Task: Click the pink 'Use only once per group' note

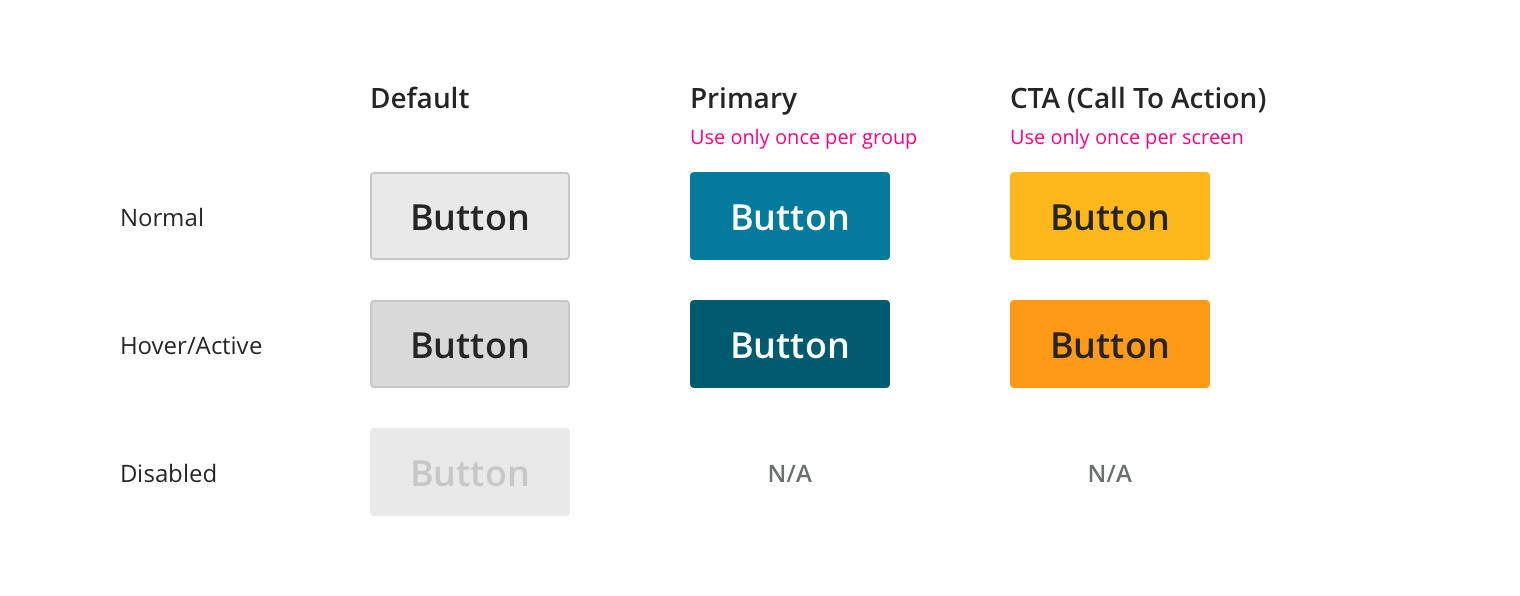Action: [803, 137]
